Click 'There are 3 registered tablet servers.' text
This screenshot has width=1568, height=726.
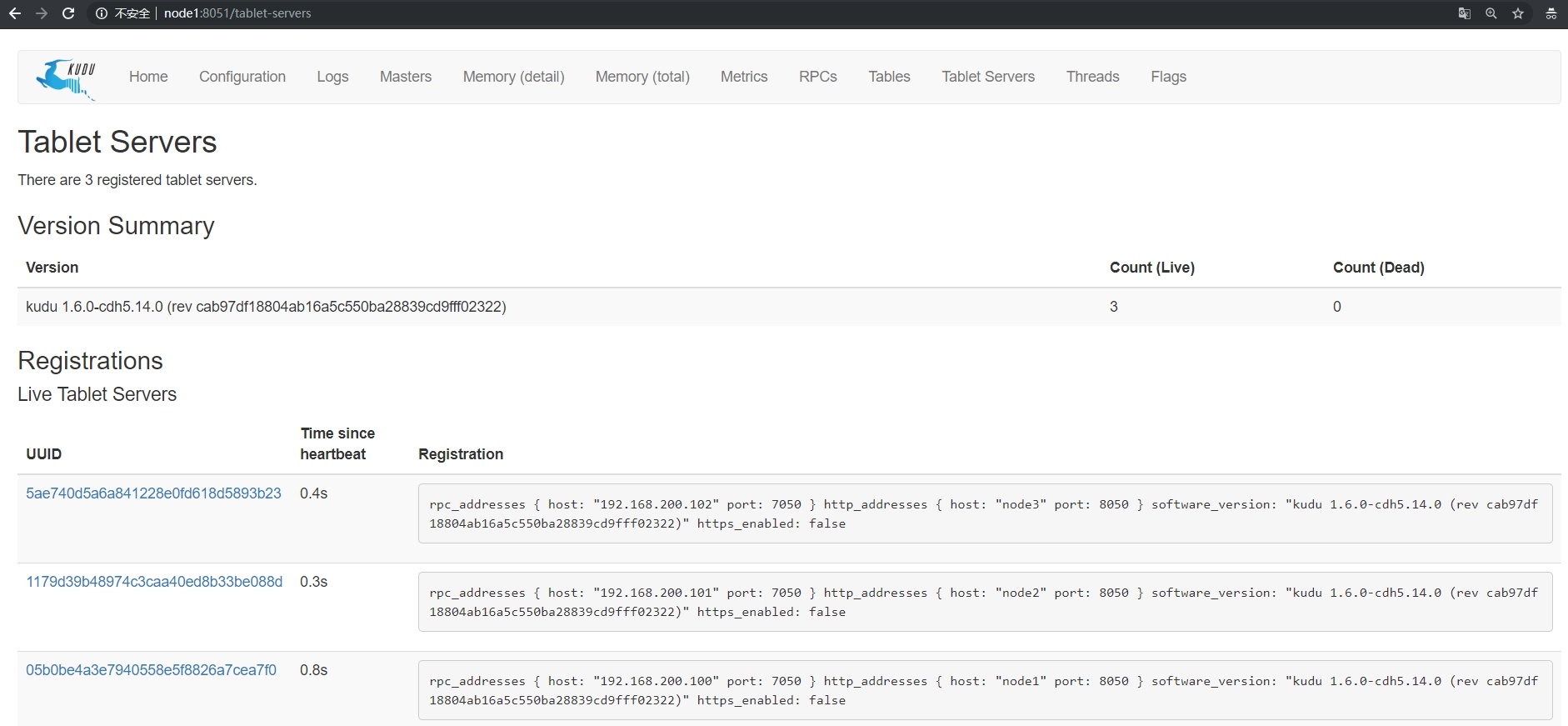[137, 180]
